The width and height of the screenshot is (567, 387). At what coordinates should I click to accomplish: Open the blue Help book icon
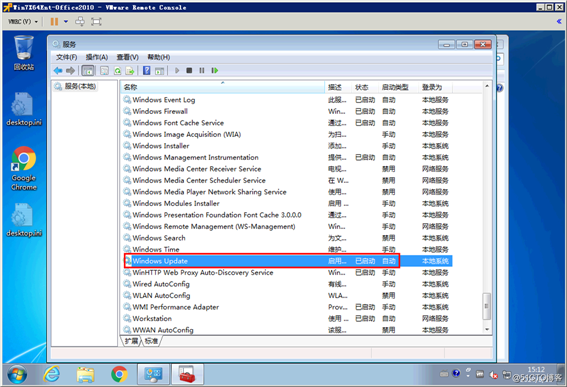146,70
